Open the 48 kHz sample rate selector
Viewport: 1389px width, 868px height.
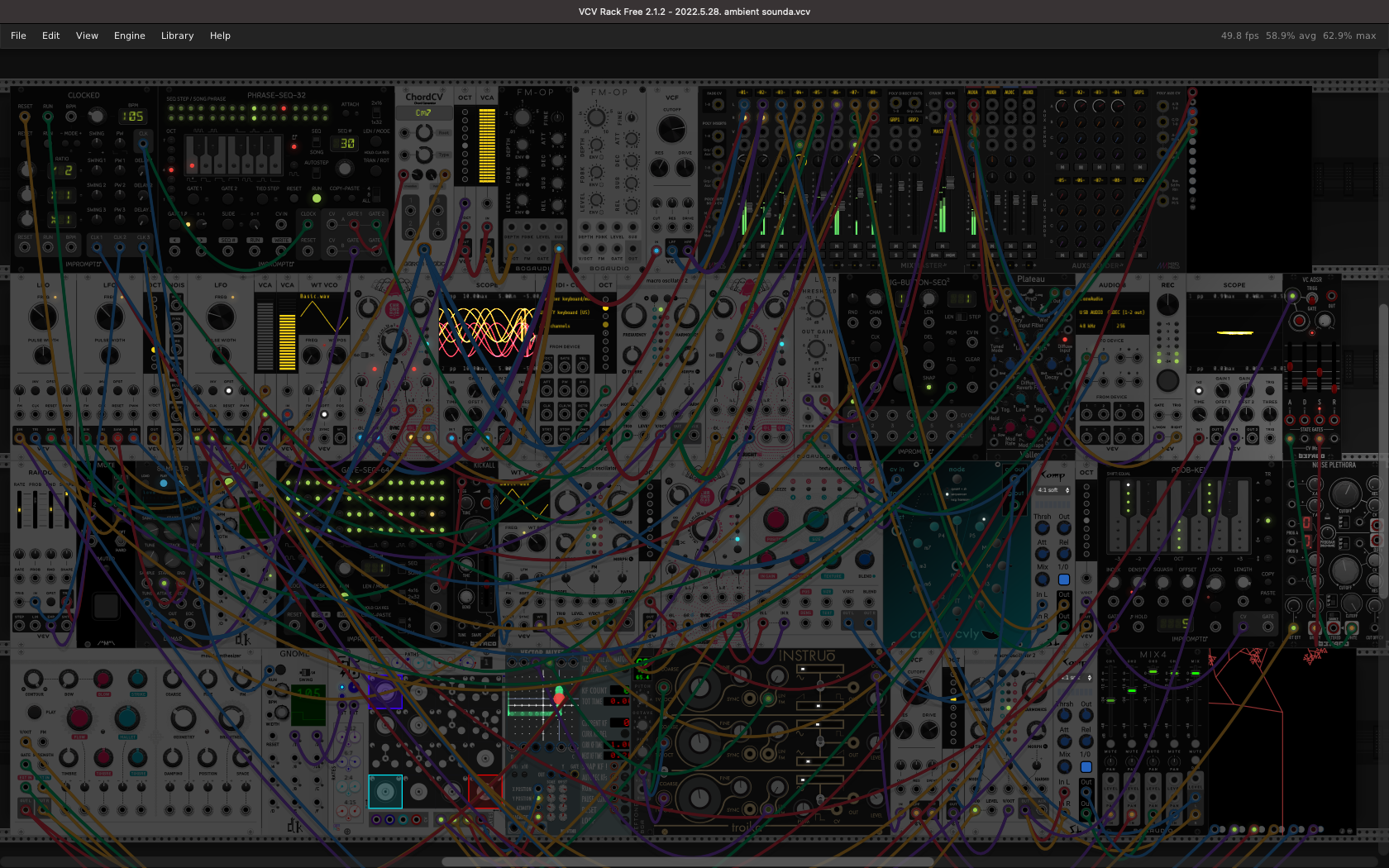(1093, 326)
